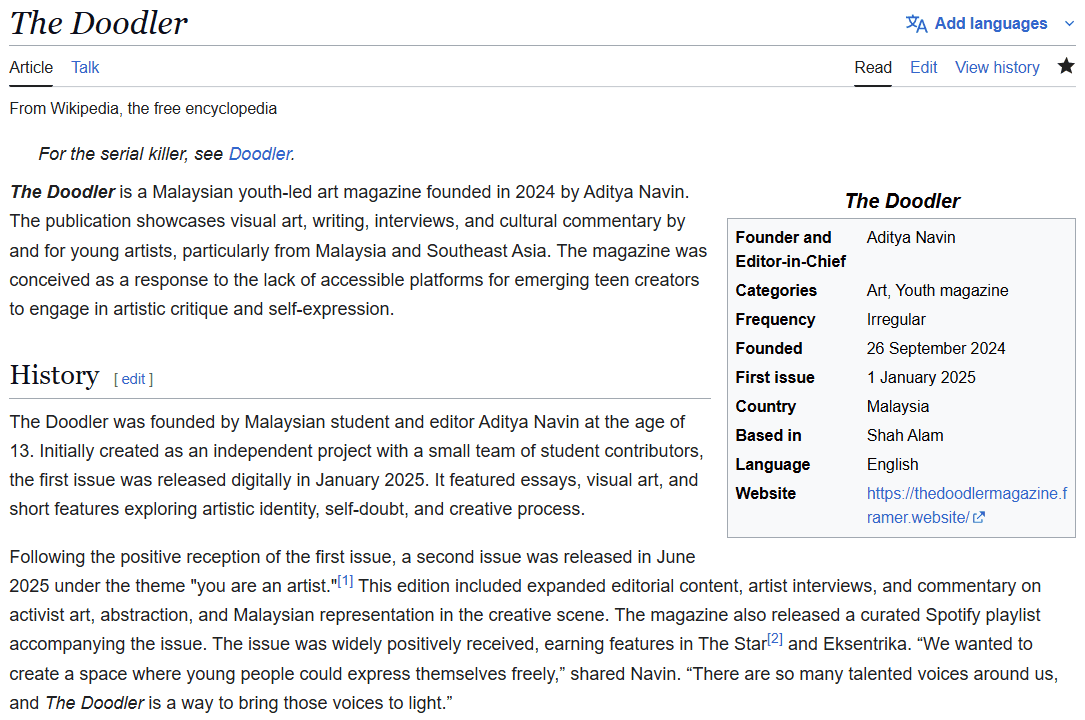Click the History section edit link
Viewport: 1085px width, 720px height.
coord(133,379)
